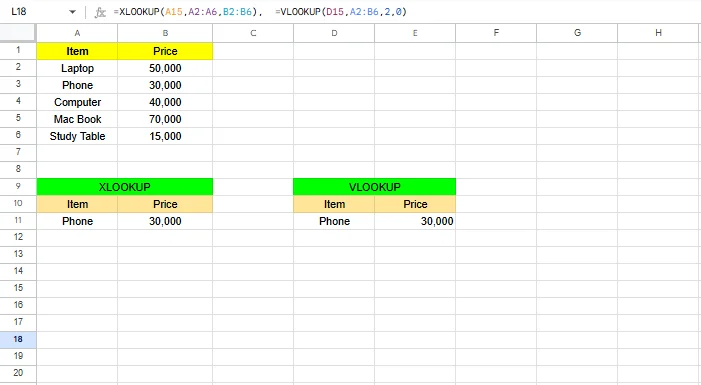Click the green VLOOKUP title cell
Viewport: 701px width, 385px height.
374,187
